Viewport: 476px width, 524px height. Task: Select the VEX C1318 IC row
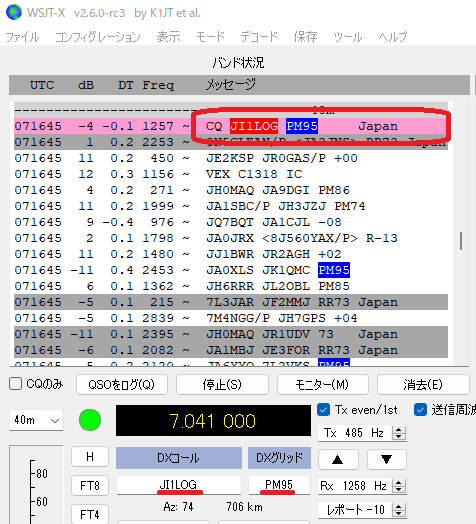pos(231,174)
